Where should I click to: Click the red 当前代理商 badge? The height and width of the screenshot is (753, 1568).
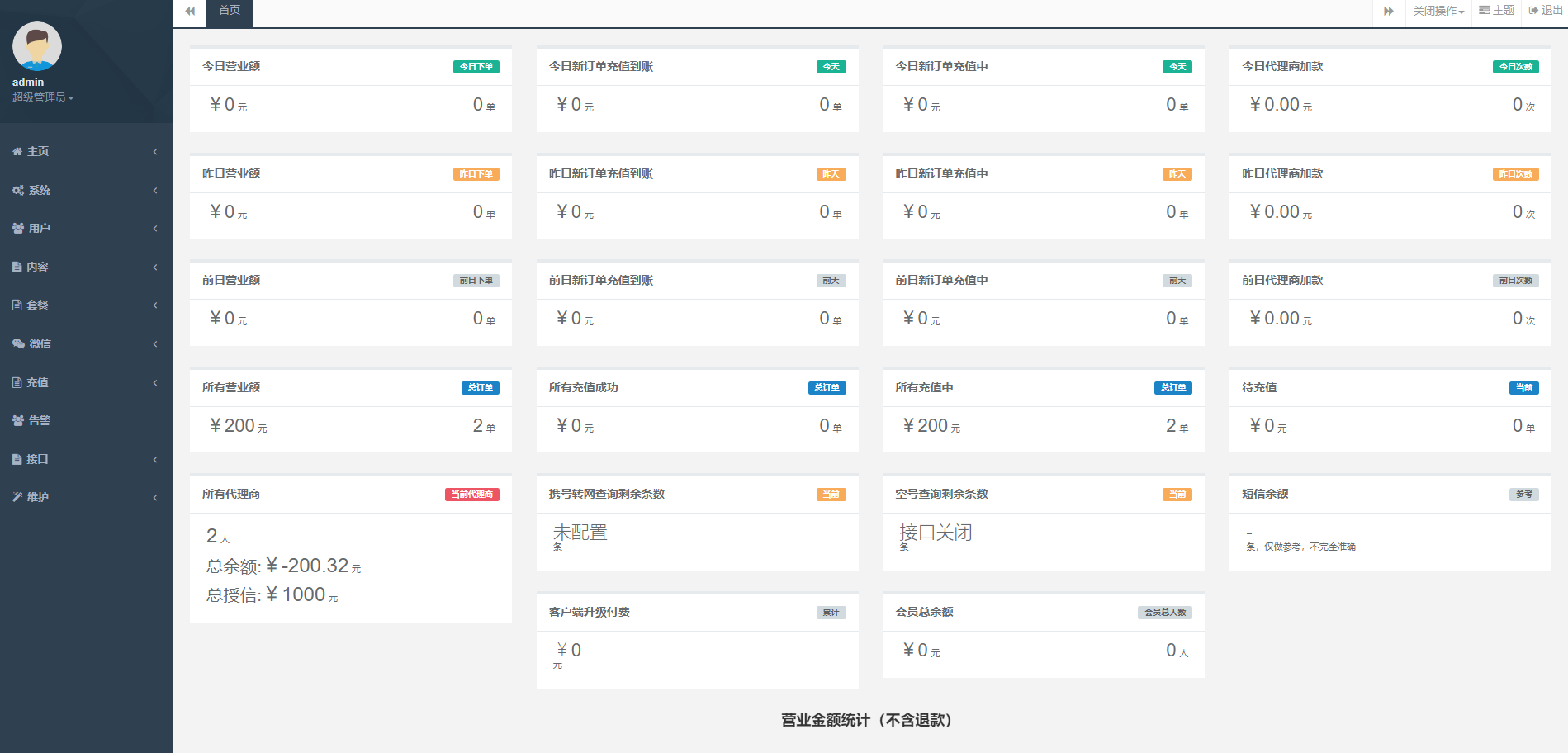[472, 495]
